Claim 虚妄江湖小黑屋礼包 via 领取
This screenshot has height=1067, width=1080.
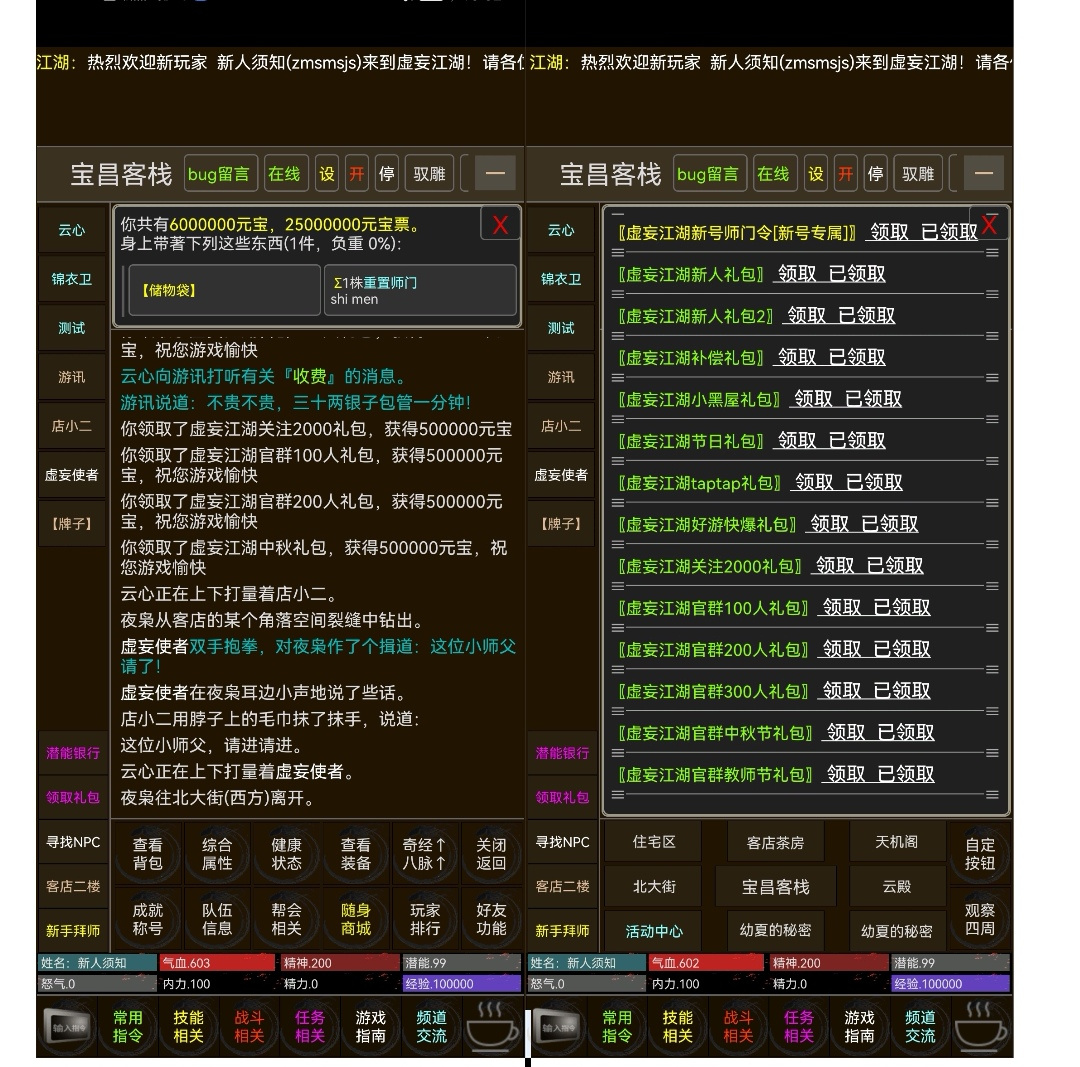coord(813,399)
